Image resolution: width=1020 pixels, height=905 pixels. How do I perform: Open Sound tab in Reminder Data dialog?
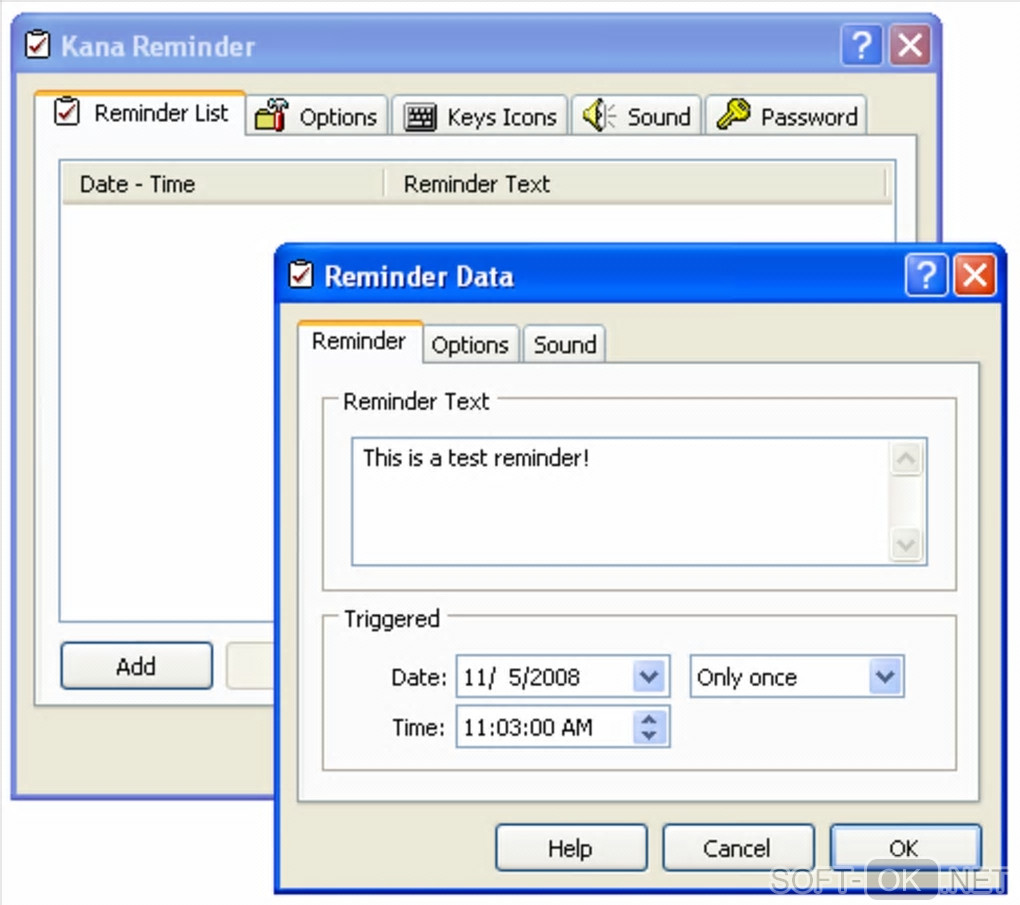coord(565,344)
